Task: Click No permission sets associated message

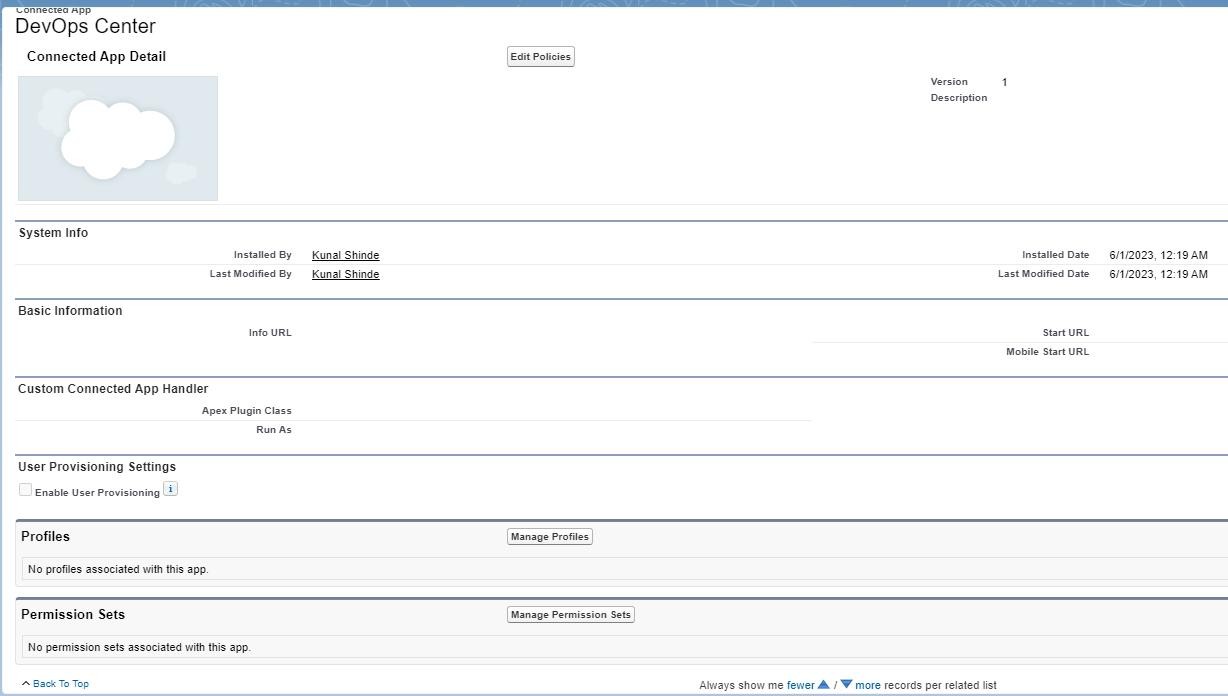Action: [x=139, y=647]
